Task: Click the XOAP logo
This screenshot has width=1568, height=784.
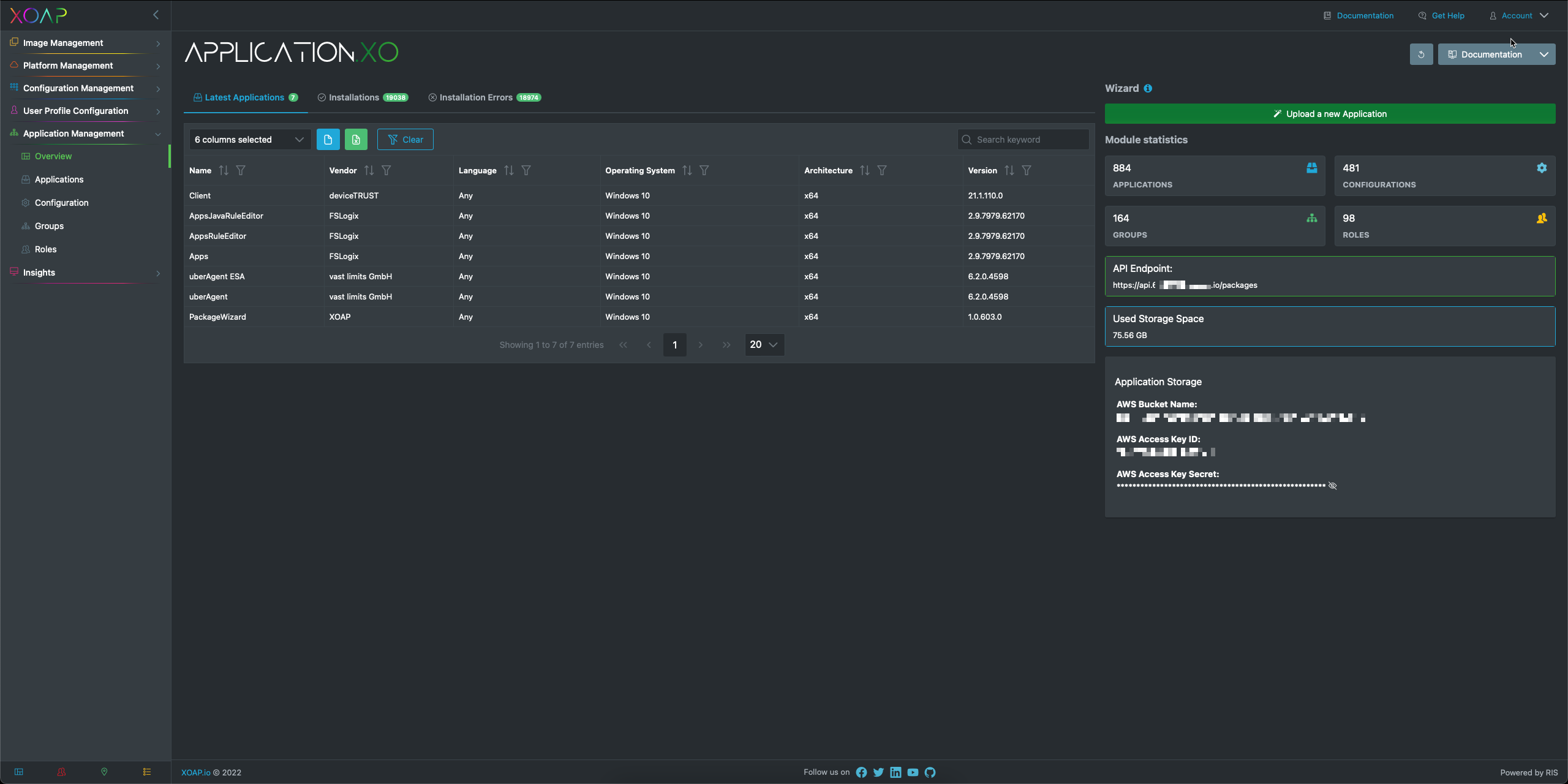Action: 38,15
